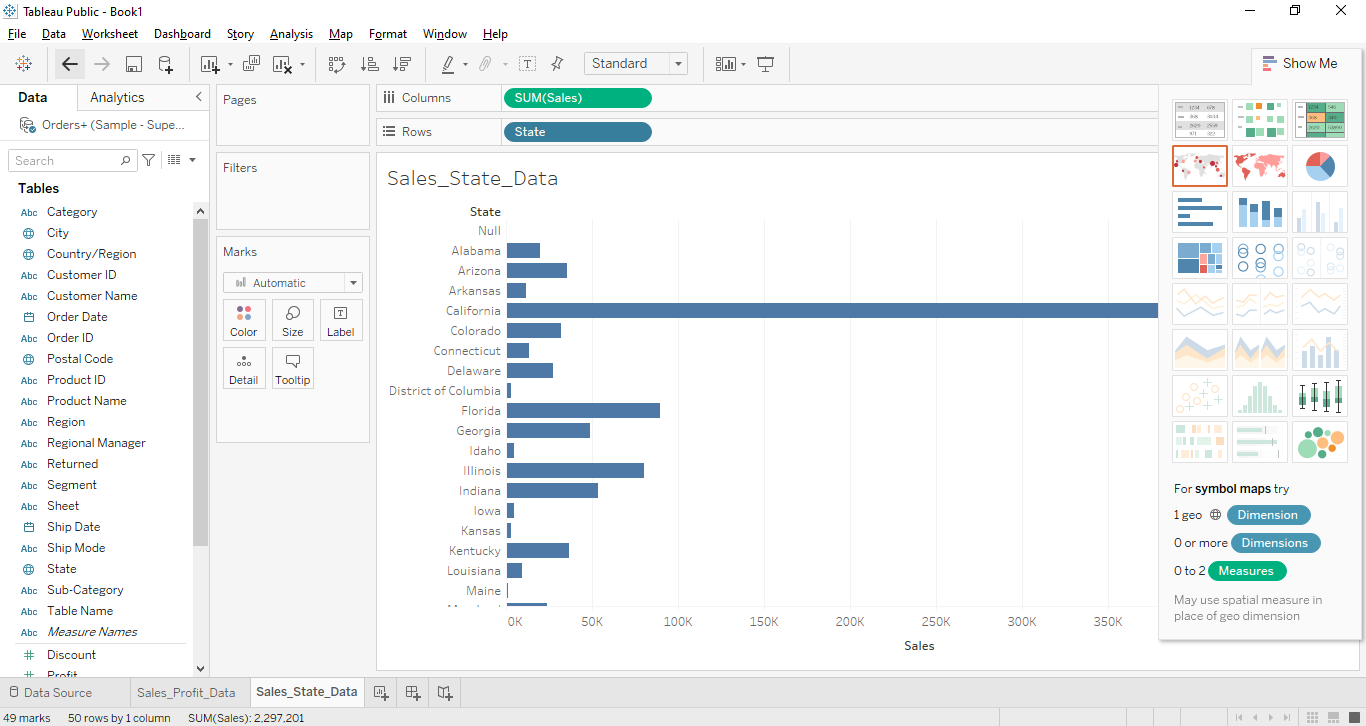Click the State pill on Rows
This screenshot has width=1366, height=726.
coord(578,132)
